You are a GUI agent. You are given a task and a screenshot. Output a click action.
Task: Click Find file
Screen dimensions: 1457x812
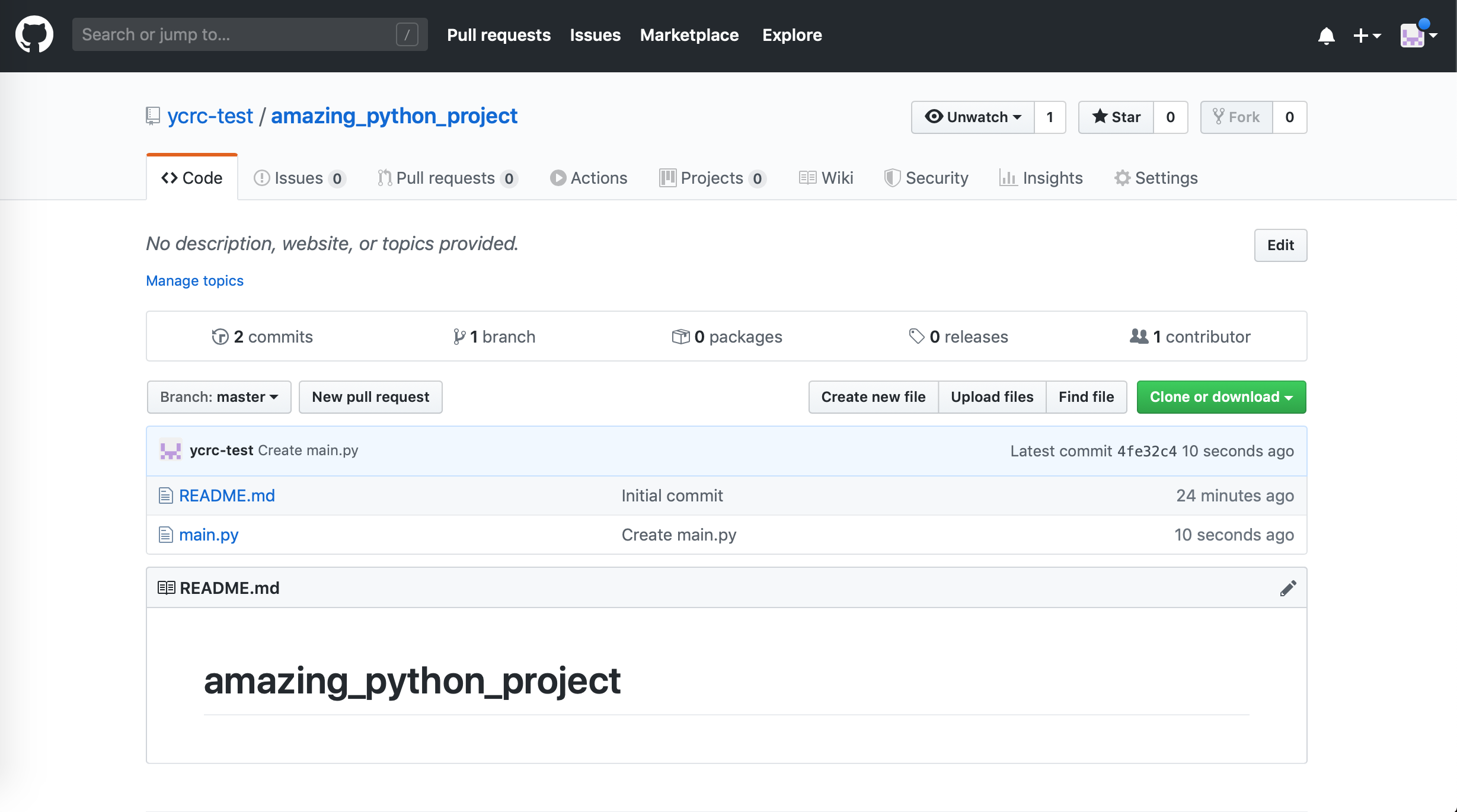1086,397
